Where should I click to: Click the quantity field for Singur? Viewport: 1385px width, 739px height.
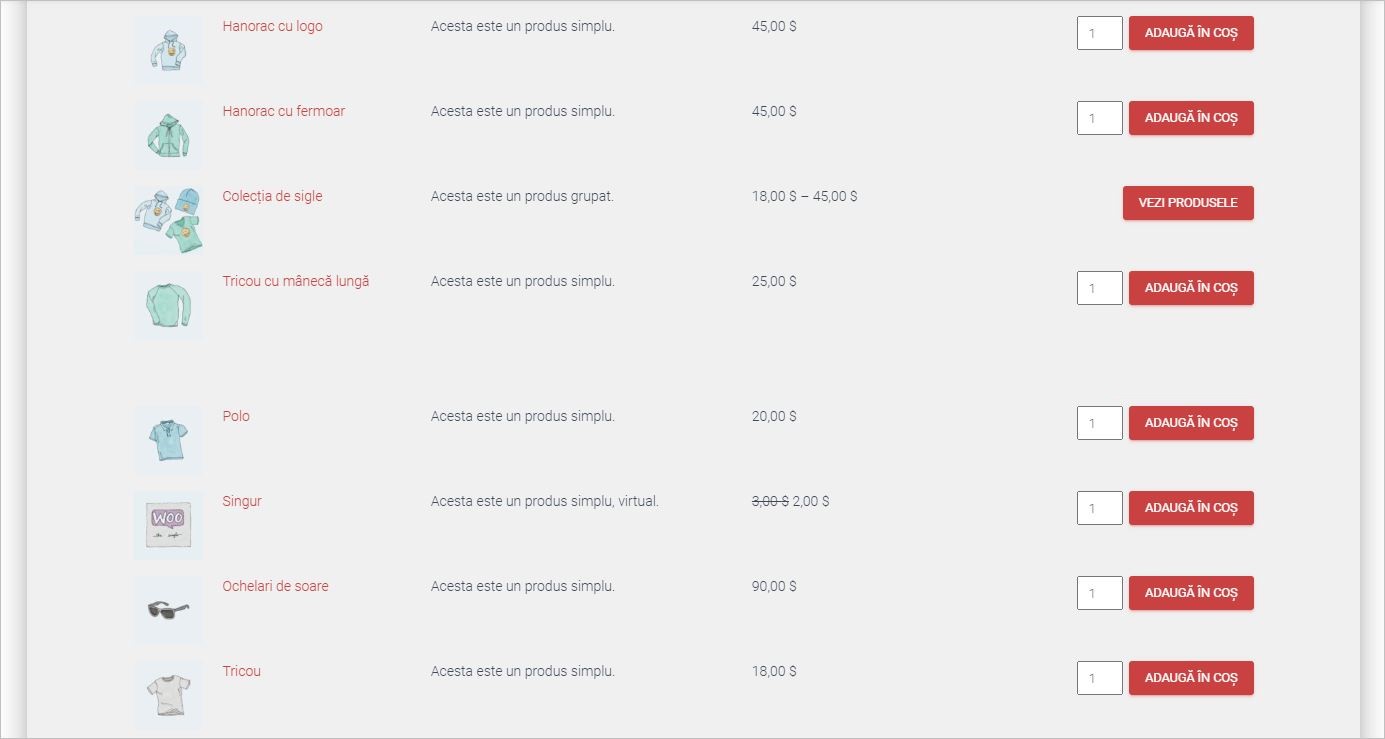click(x=1099, y=507)
